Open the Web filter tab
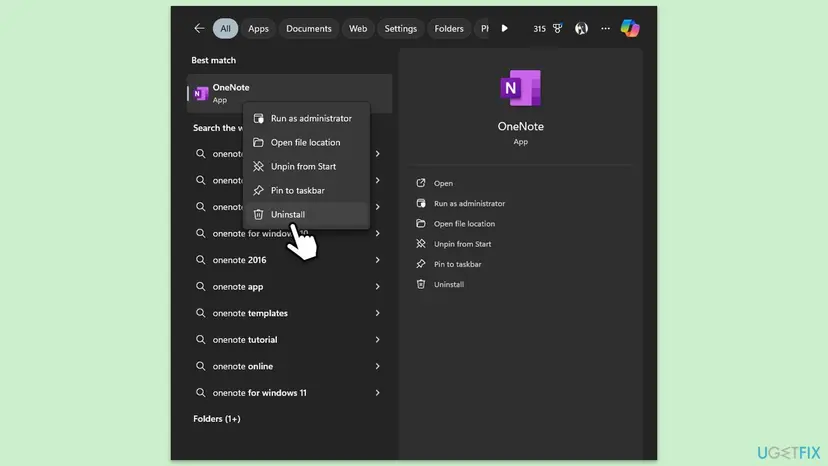Image resolution: width=828 pixels, height=466 pixels. (358, 29)
